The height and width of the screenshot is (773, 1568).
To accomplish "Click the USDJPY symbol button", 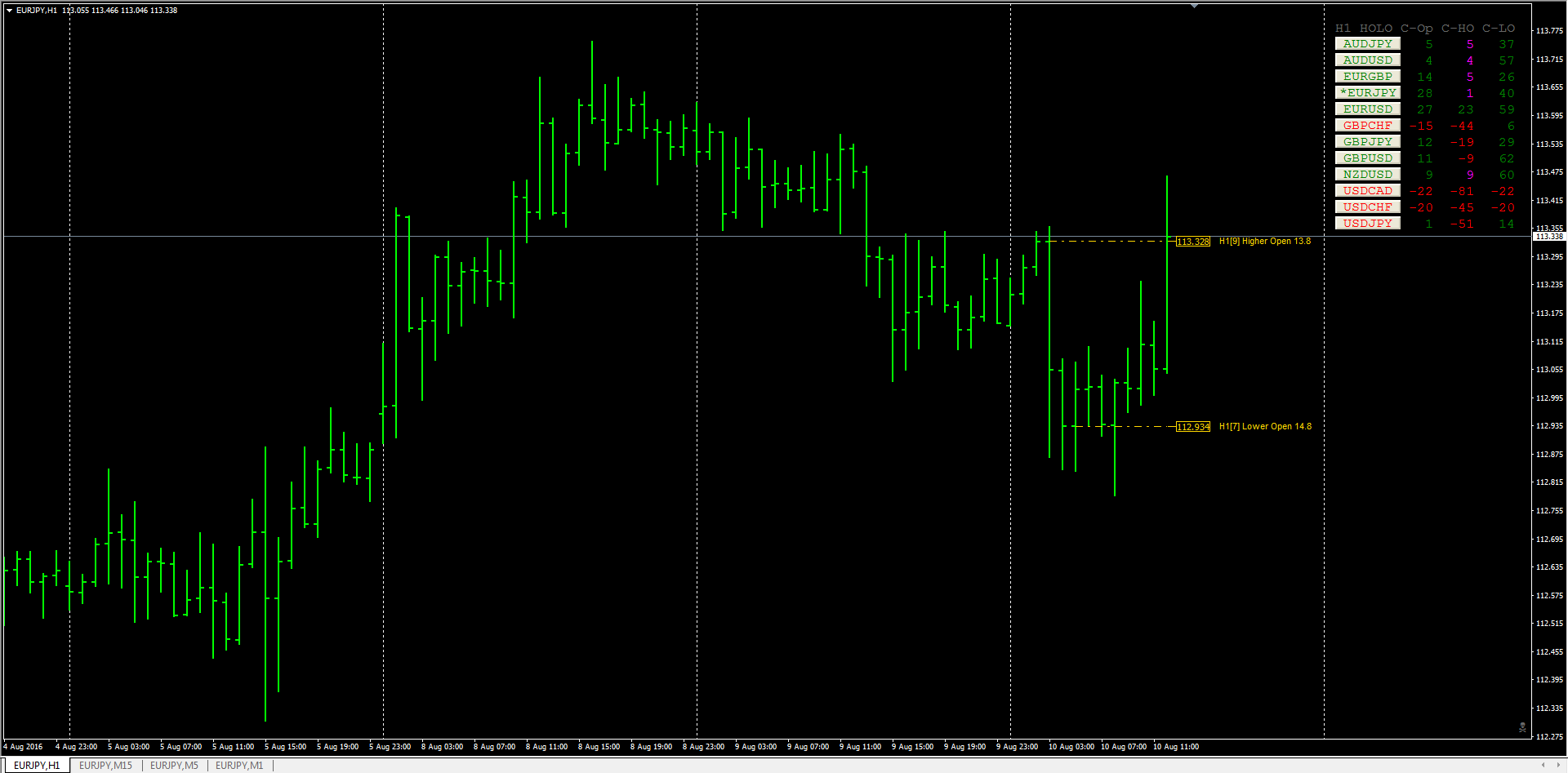I will pos(1368,224).
